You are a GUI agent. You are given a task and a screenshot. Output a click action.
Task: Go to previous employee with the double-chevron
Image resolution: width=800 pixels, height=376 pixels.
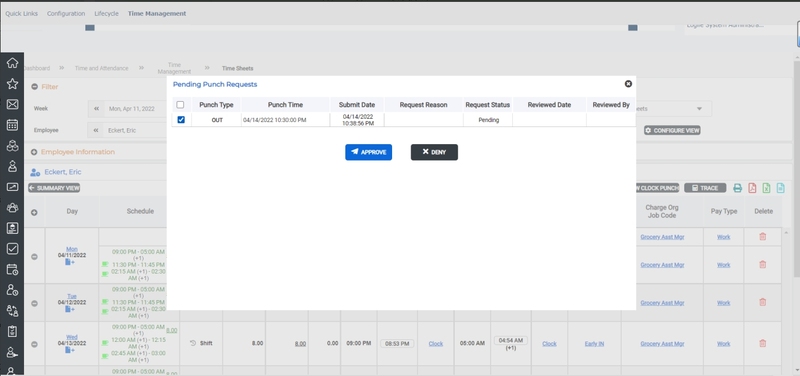tap(95, 130)
